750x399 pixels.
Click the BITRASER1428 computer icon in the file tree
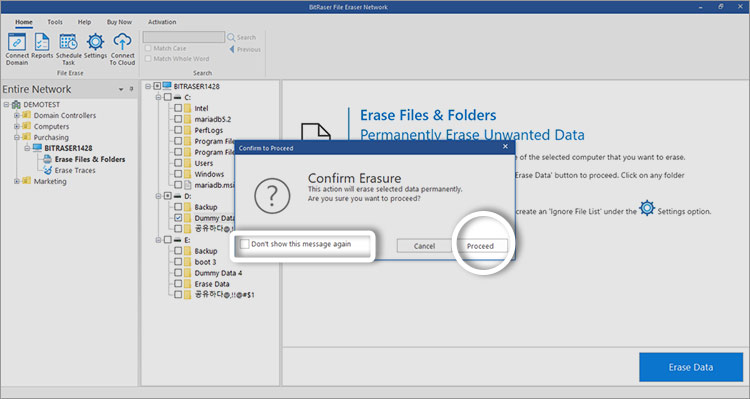tap(167, 86)
